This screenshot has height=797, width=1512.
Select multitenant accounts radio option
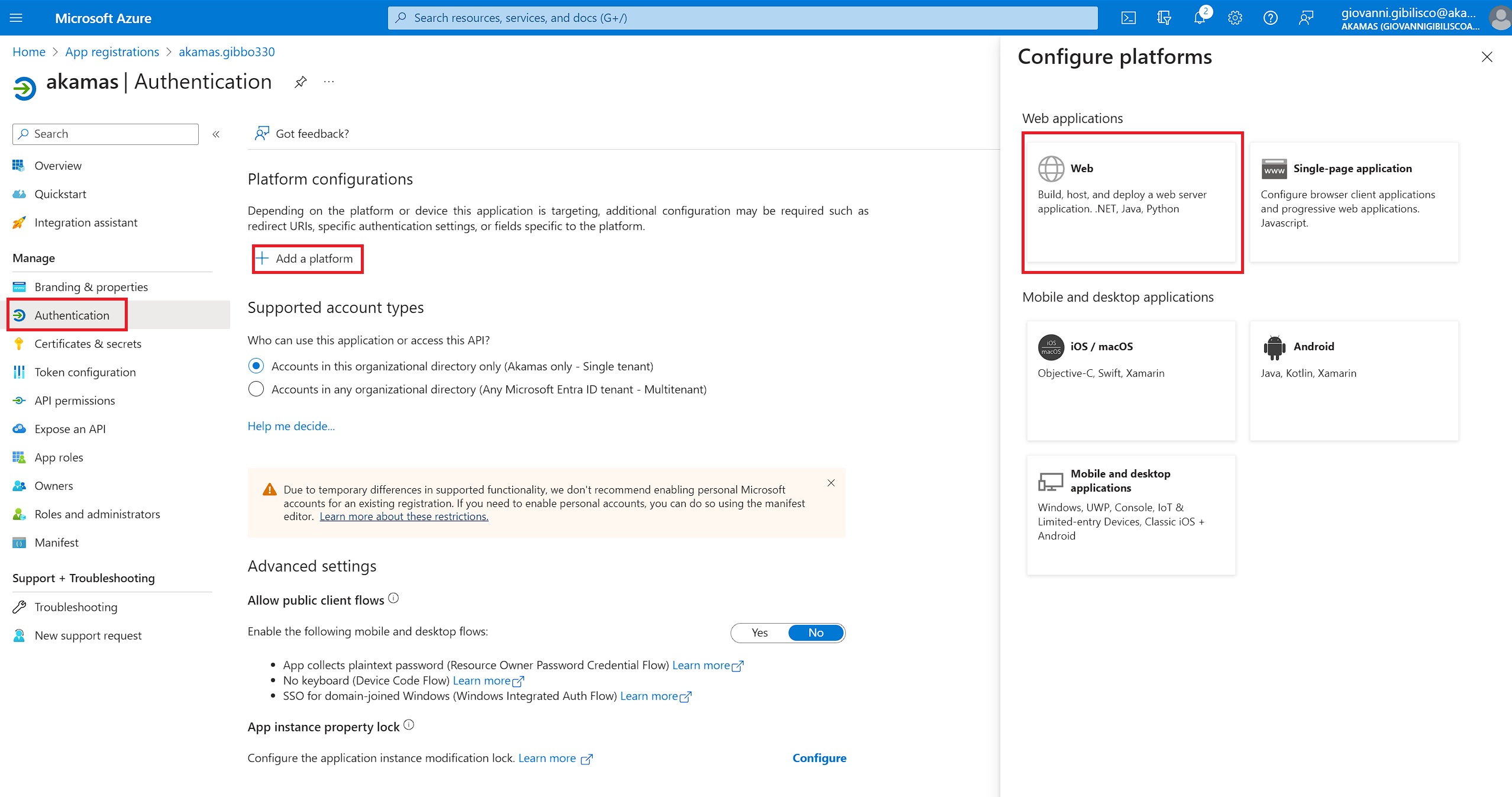pyautogui.click(x=256, y=389)
